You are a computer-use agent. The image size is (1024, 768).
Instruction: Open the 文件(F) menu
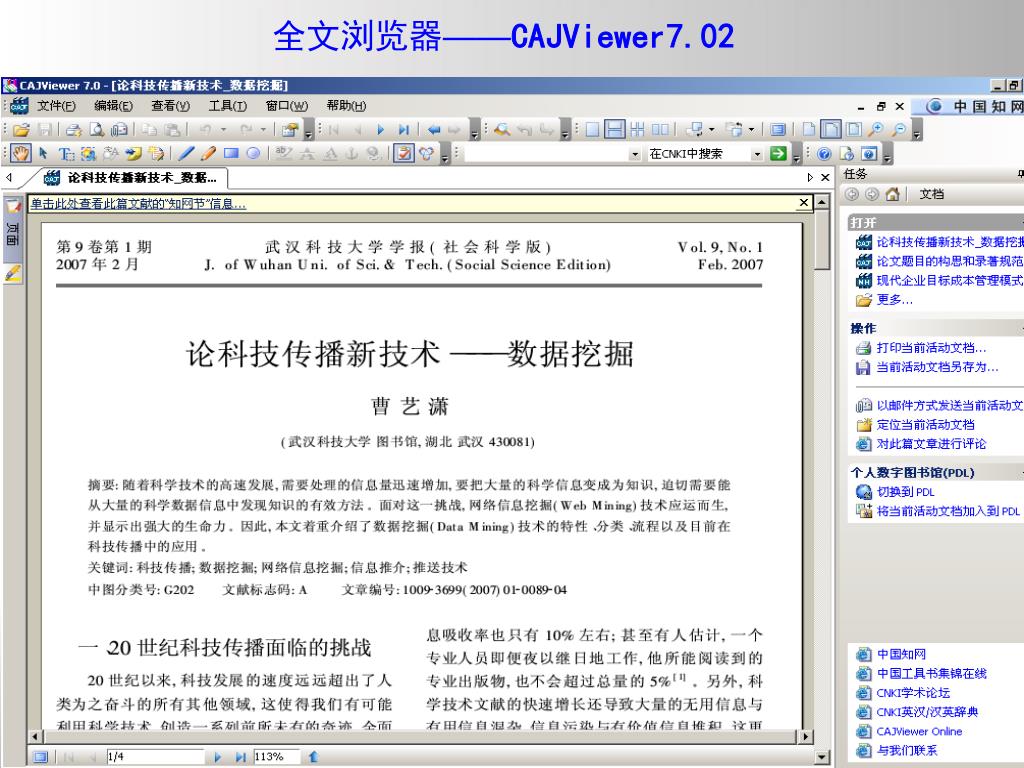[56, 105]
